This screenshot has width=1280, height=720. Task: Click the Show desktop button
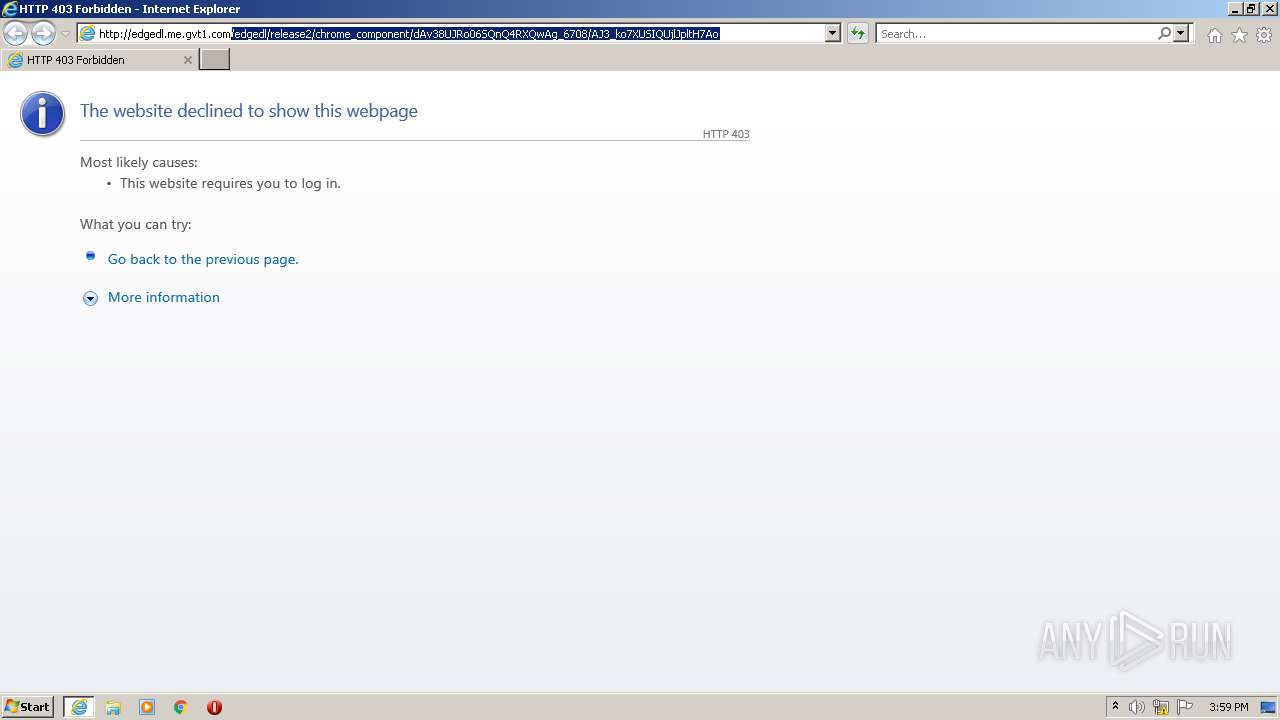[x=1269, y=707]
